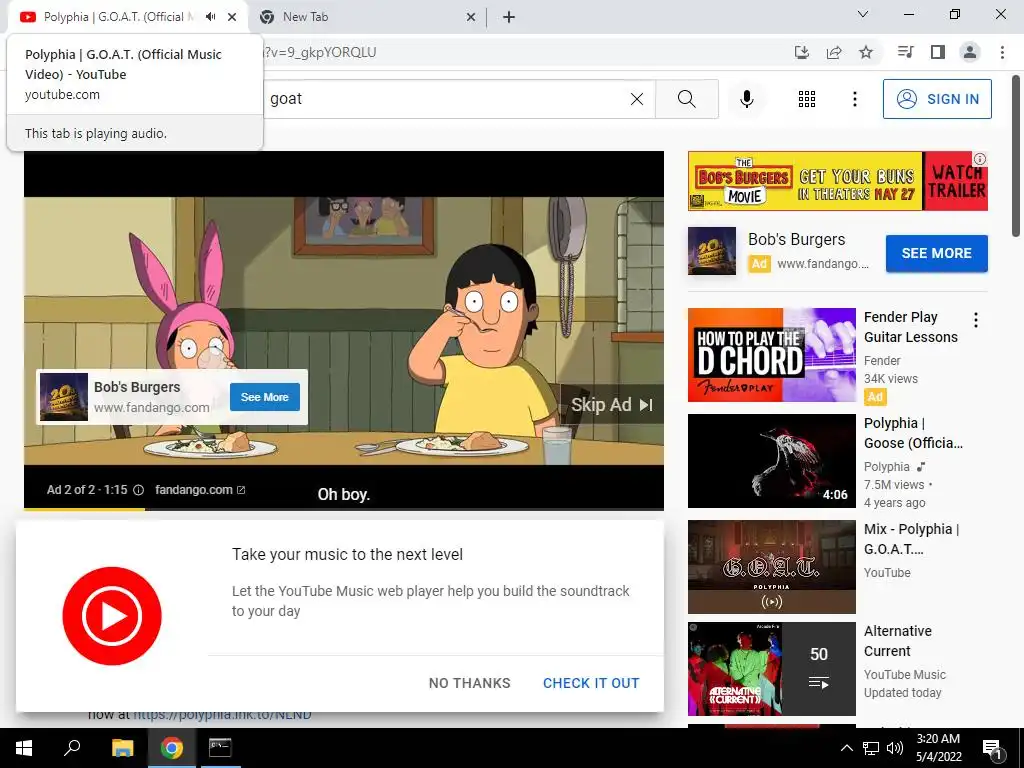
Task: Click the Chrome taskbar icon
Action: pyautogui.click(x=172, y=748)
